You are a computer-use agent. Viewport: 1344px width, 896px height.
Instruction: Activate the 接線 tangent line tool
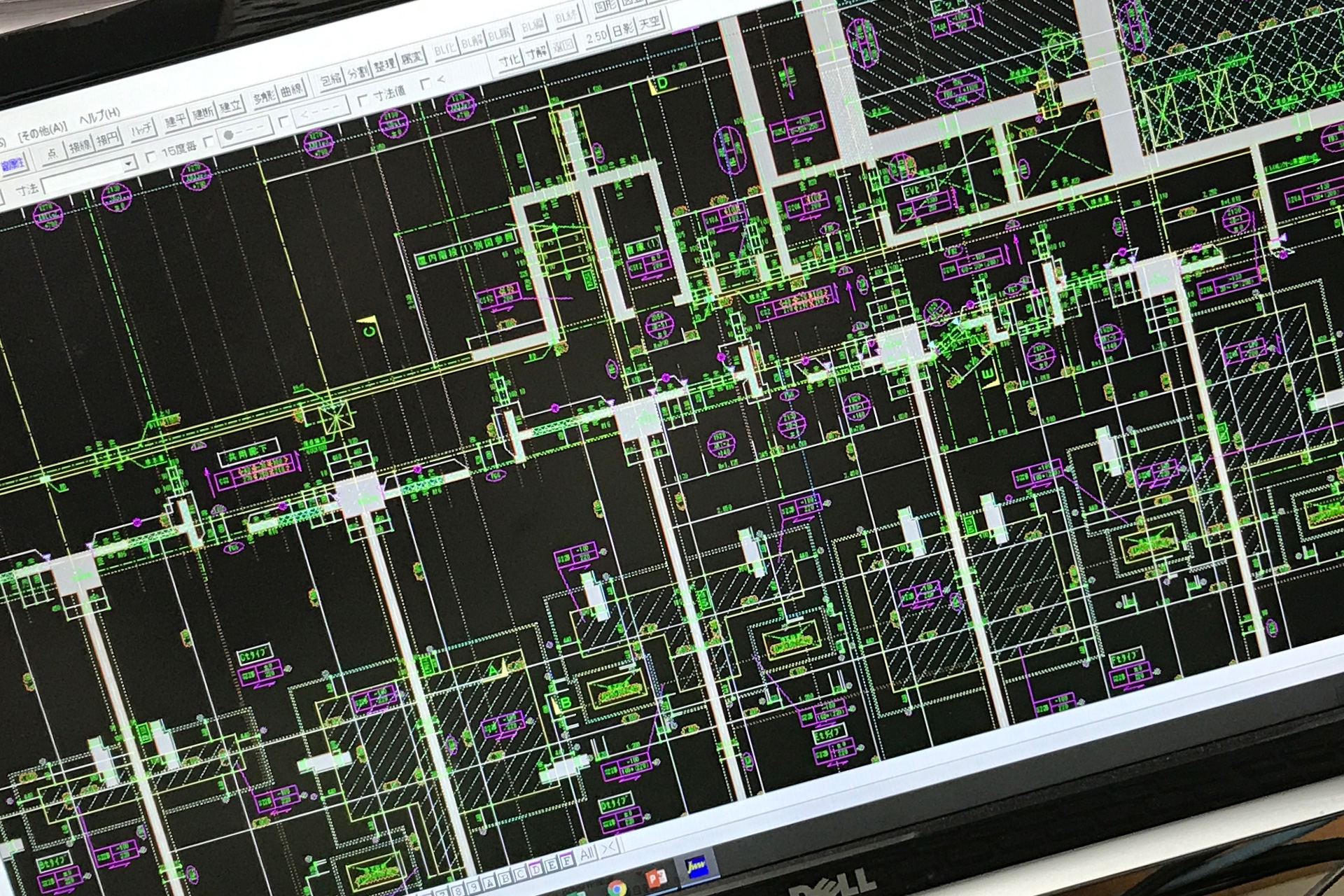click(80, 147)
